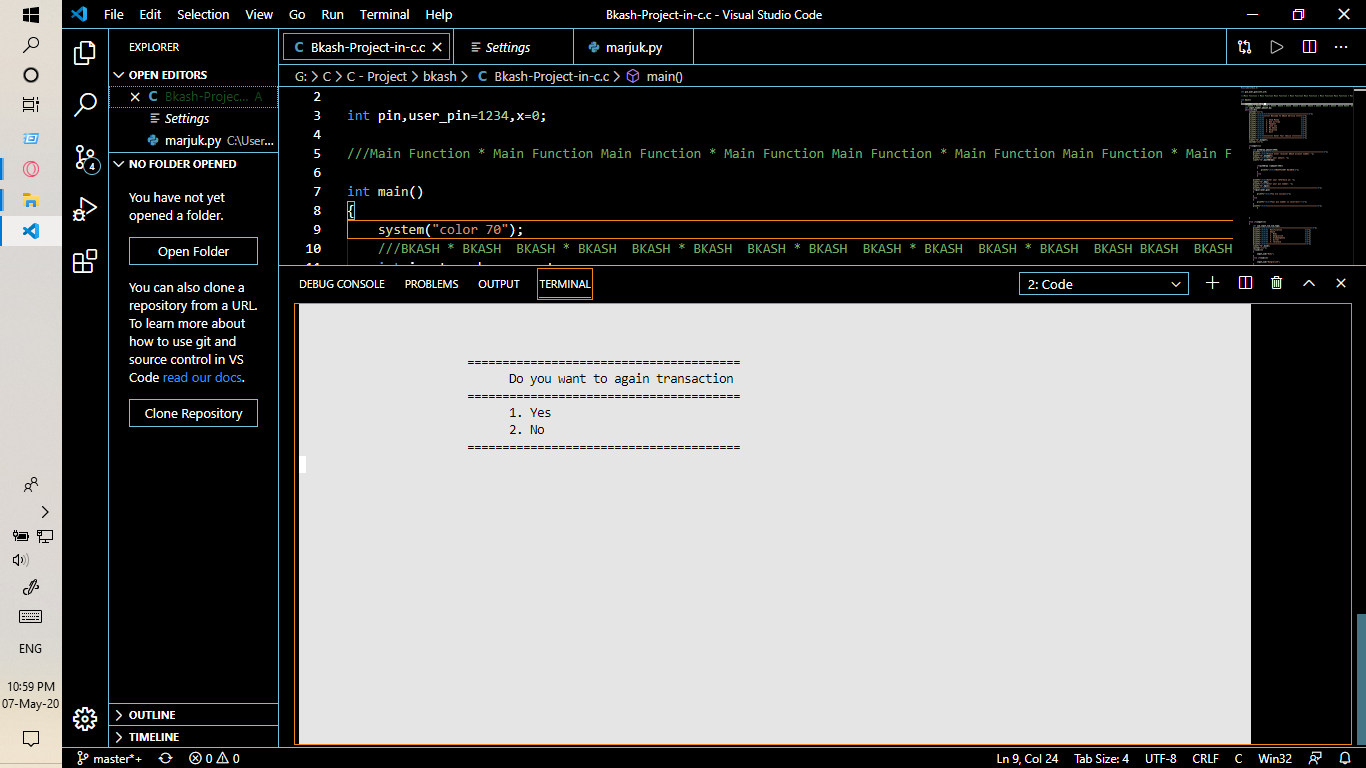Expand the OUTLINE section

pos(193,715)
